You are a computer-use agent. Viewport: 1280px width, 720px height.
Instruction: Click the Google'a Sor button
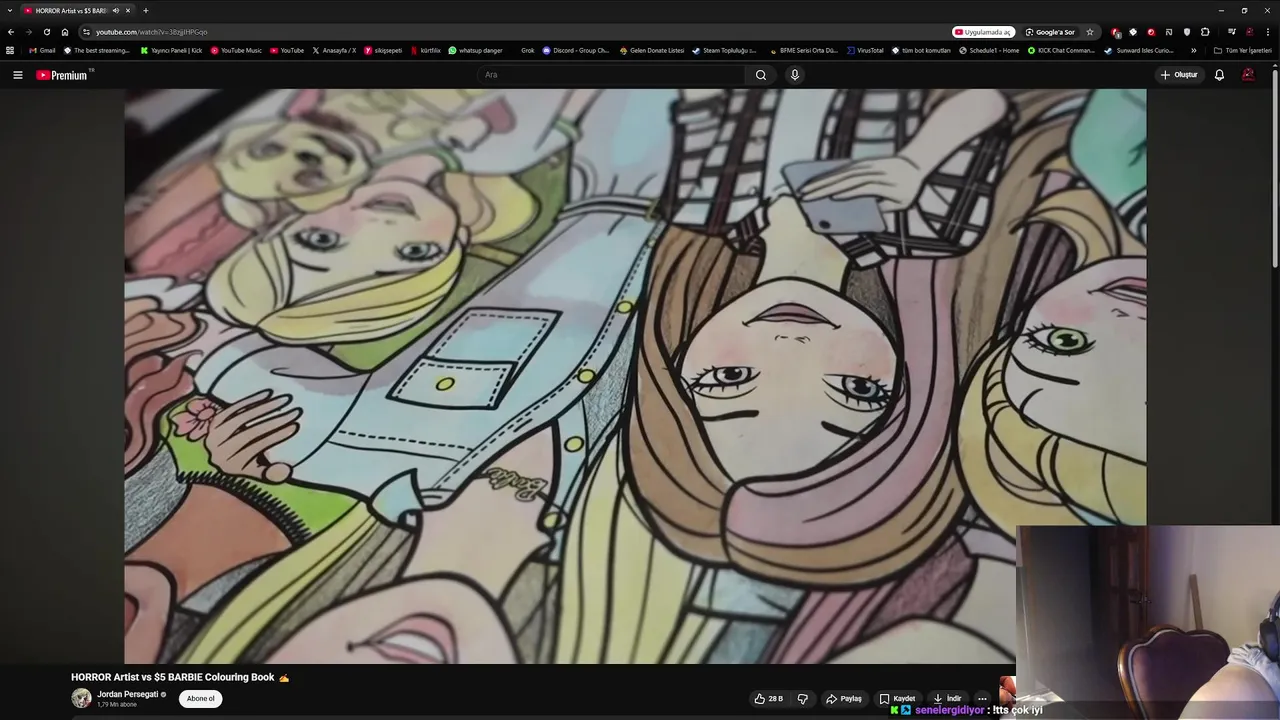1050,32
